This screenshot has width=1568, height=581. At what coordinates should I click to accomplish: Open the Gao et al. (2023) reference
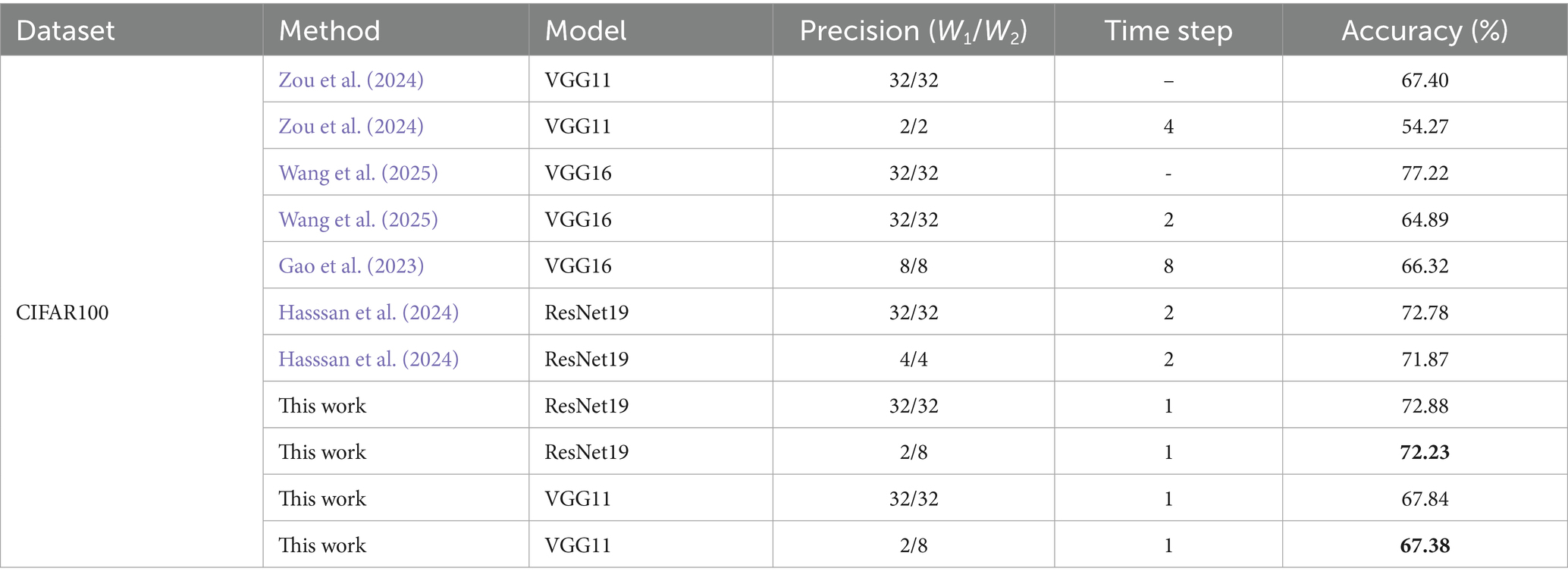point(350,265)
